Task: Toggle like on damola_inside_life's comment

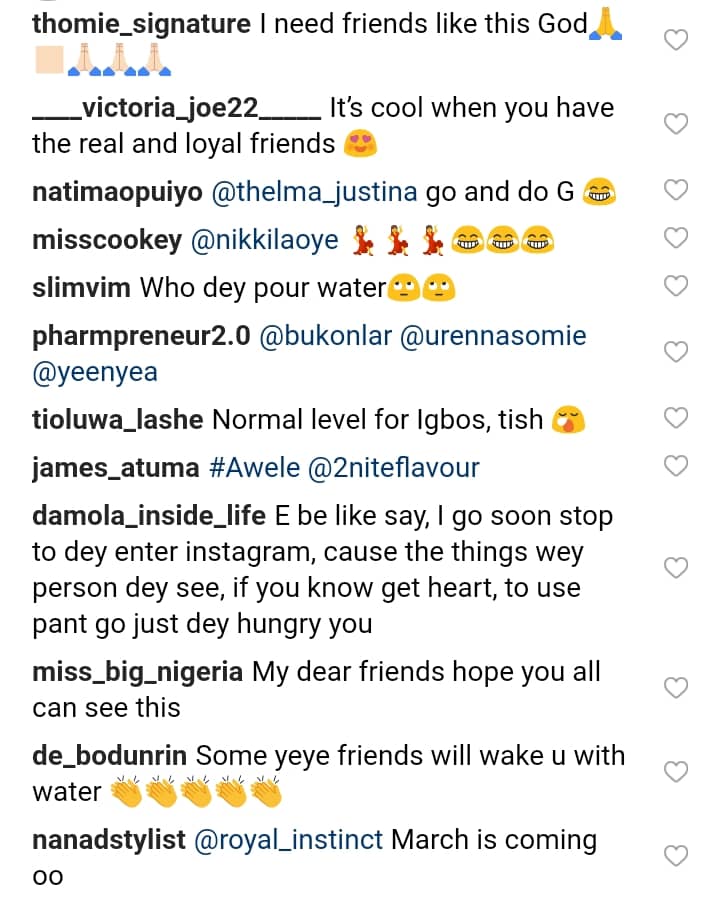Action: pyautogui.click(x=677, y=568)
